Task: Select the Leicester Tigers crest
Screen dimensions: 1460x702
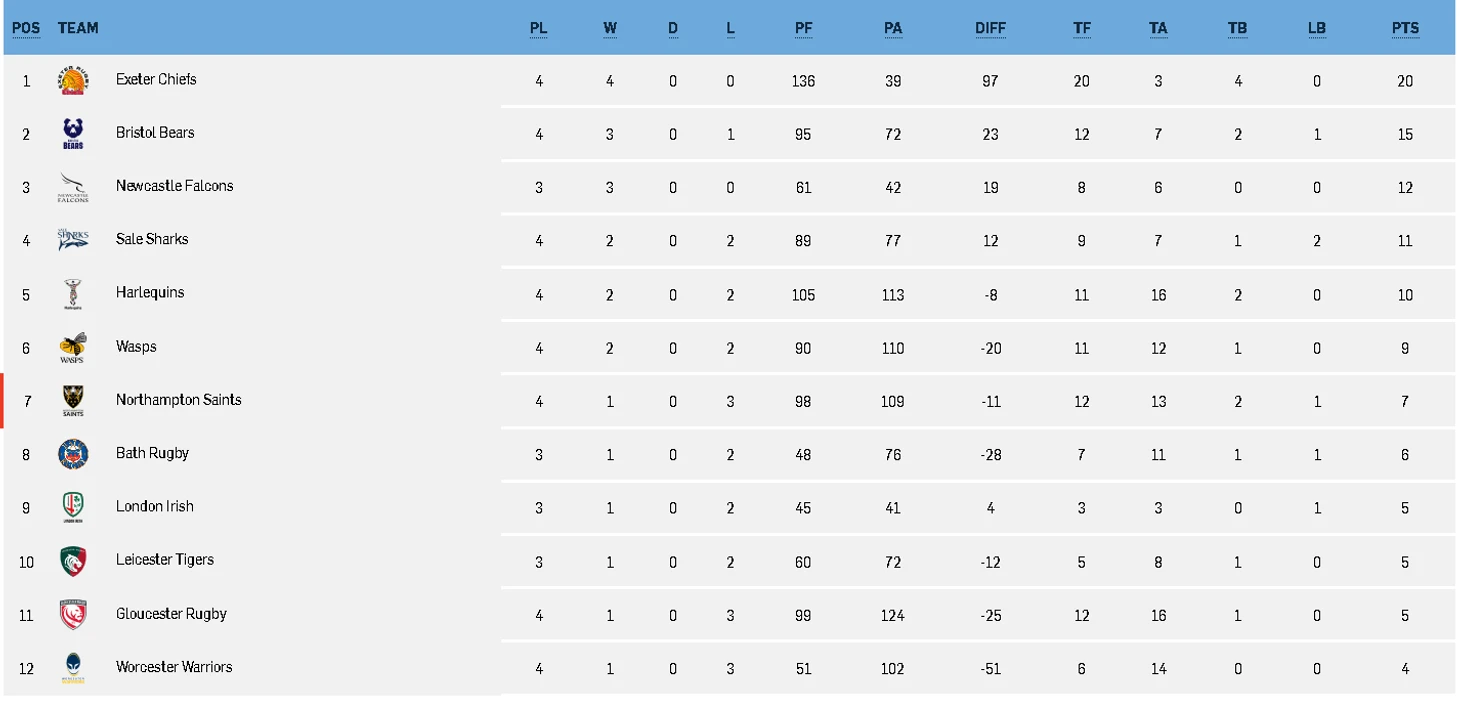Action: pyautogui.click(x=73, y=561)
